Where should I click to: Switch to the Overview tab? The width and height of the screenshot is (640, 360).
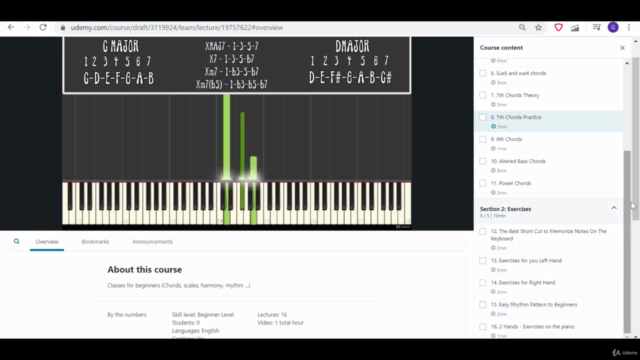point(47,242)
